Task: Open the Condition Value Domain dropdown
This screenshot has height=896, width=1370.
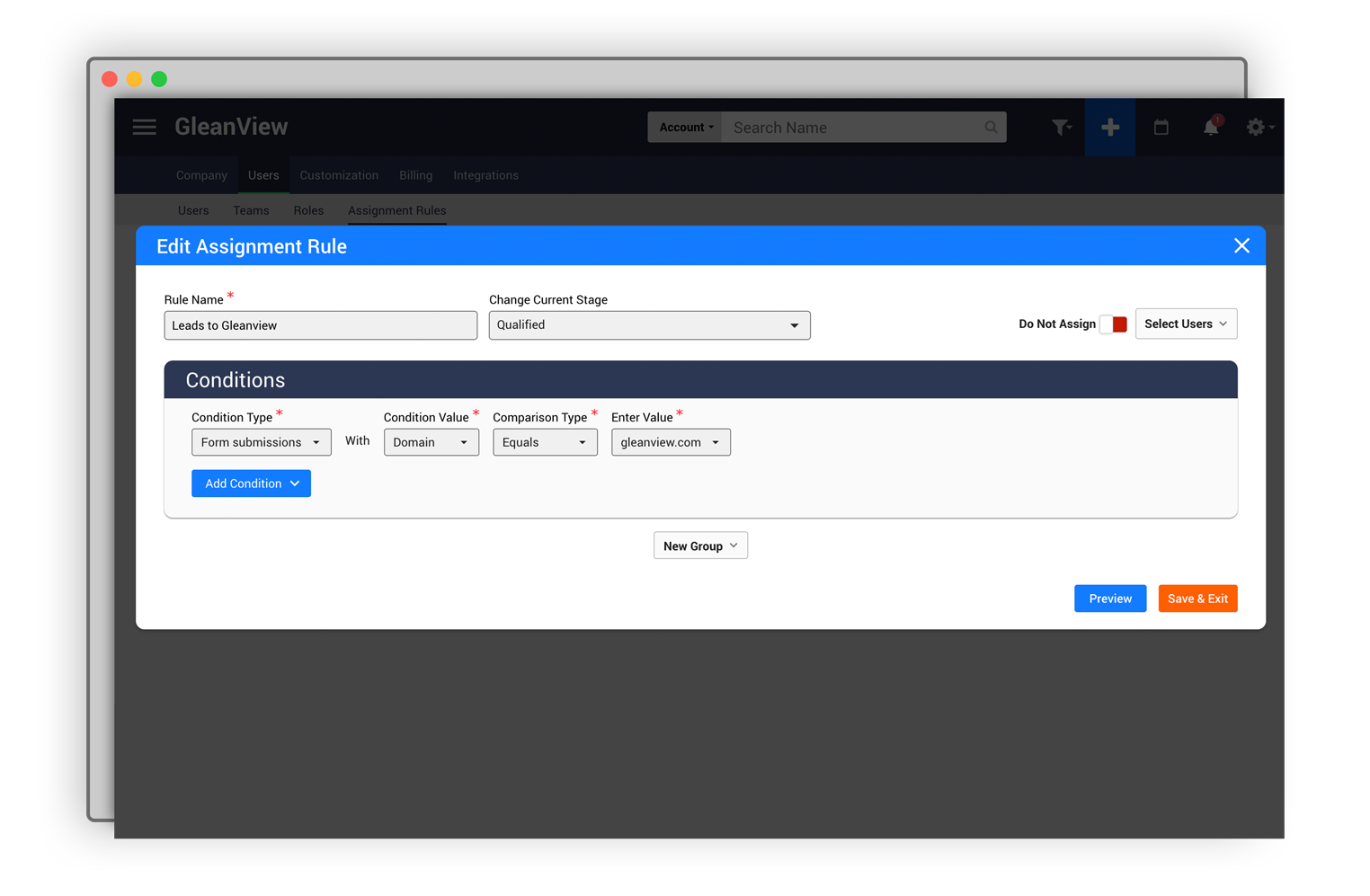Action: (431, 442)
